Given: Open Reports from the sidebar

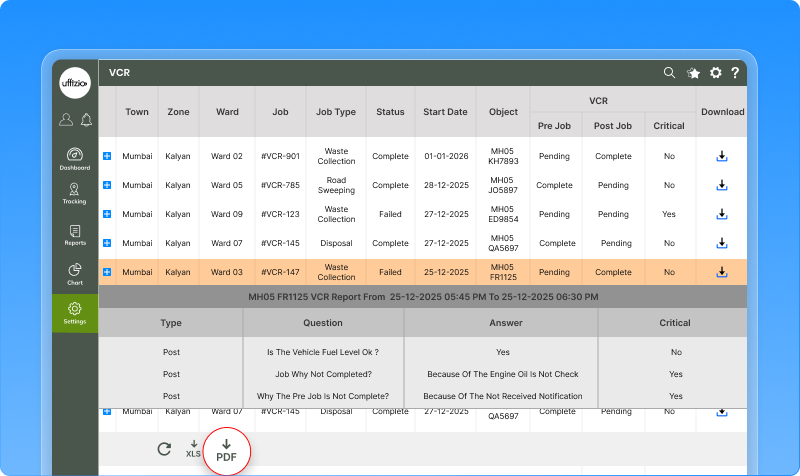Looking at the screenshot, I should pos(75,235).
